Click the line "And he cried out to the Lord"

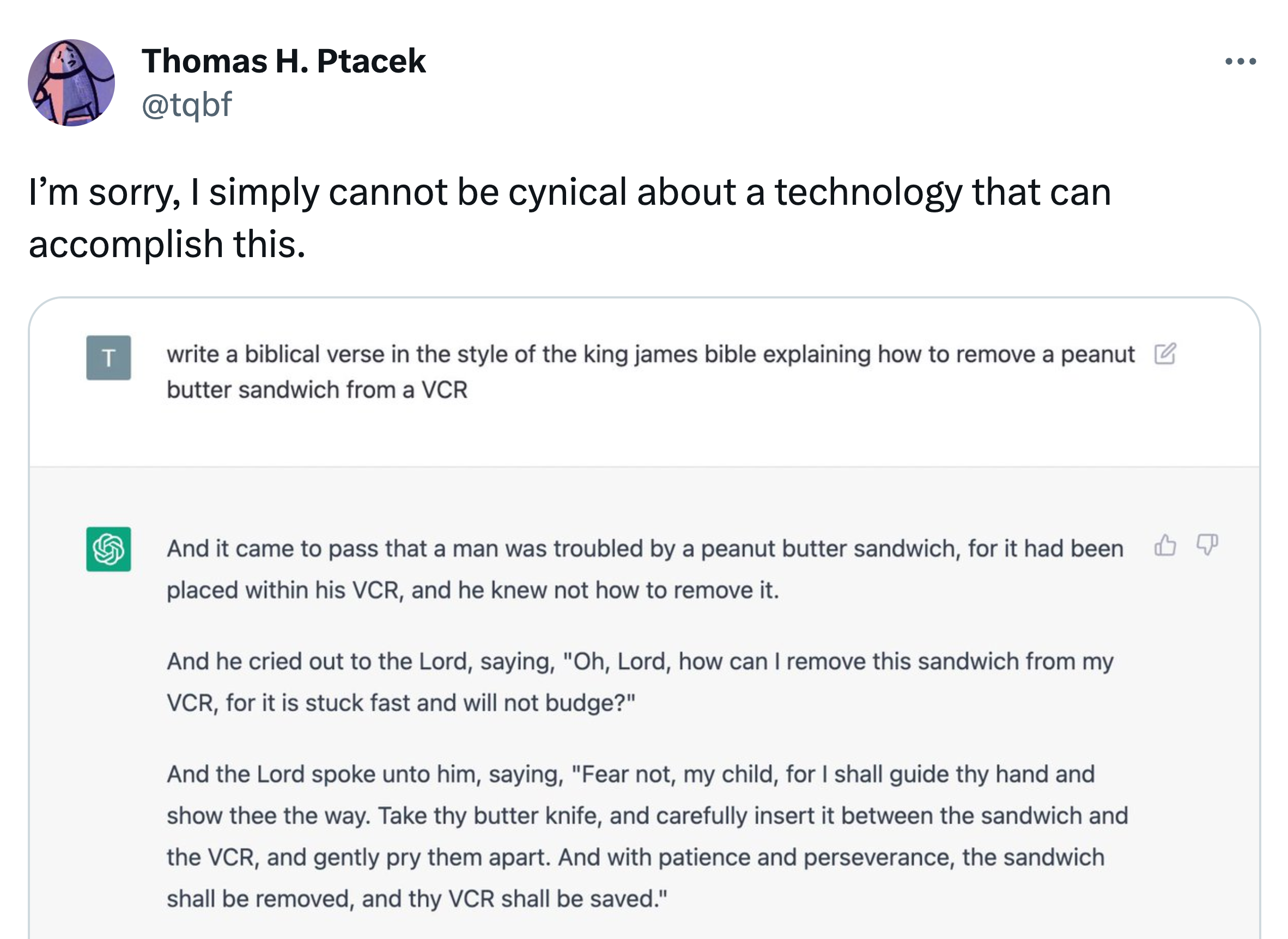(640, 662)
